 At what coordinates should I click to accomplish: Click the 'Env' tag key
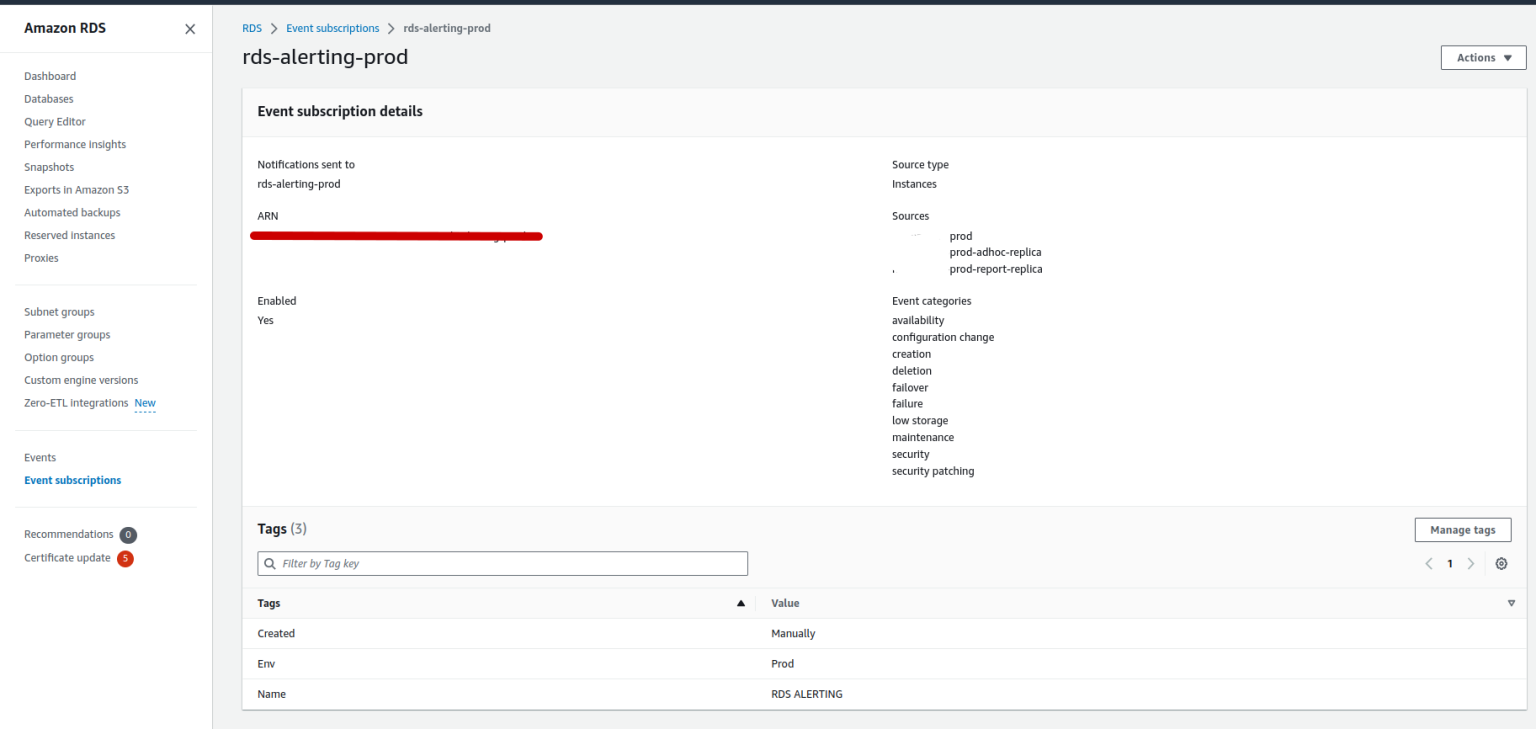[x=266, y=664]
